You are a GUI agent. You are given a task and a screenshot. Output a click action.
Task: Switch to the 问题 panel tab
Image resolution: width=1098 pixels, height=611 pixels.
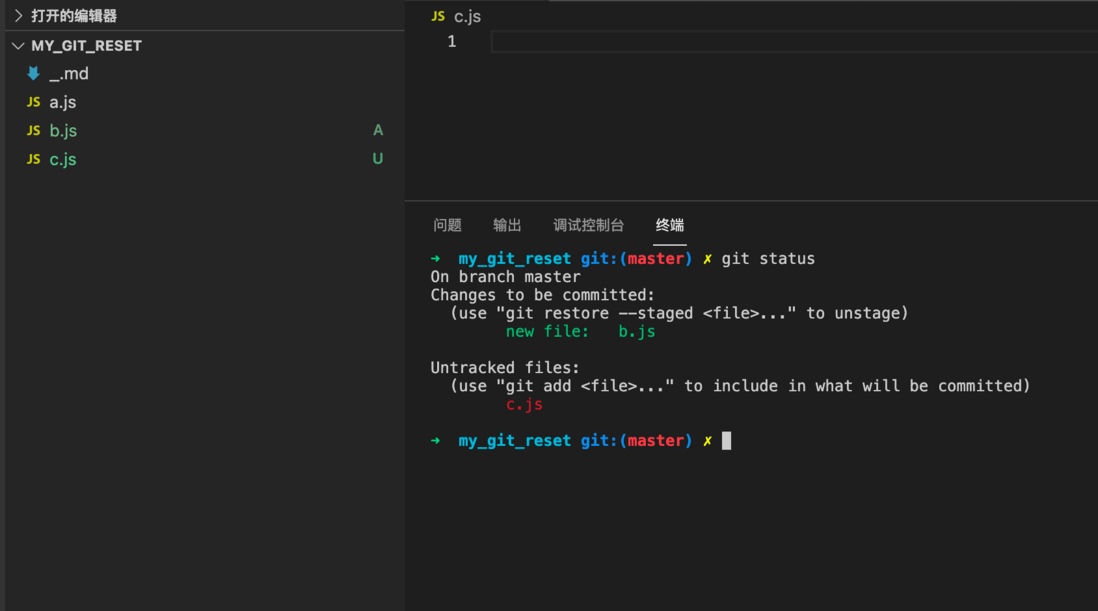(447, 225)
